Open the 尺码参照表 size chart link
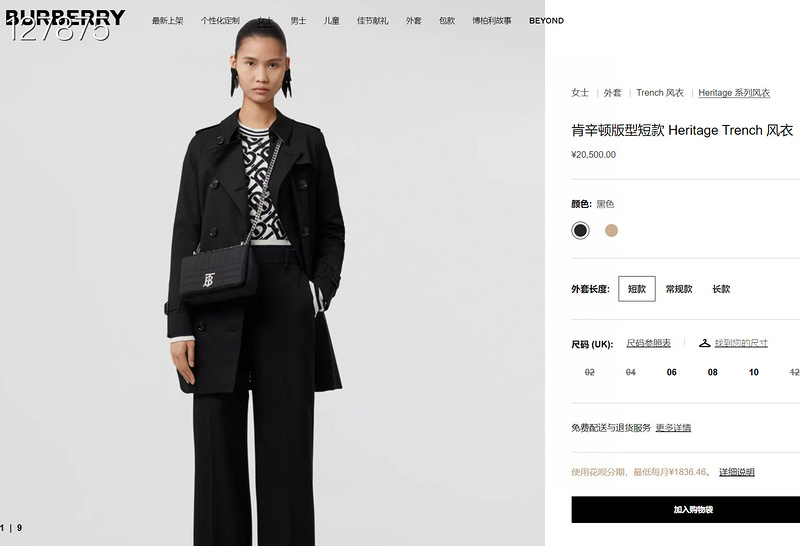The height and width of the screenshot is (546, 800). tap(648, 343)
